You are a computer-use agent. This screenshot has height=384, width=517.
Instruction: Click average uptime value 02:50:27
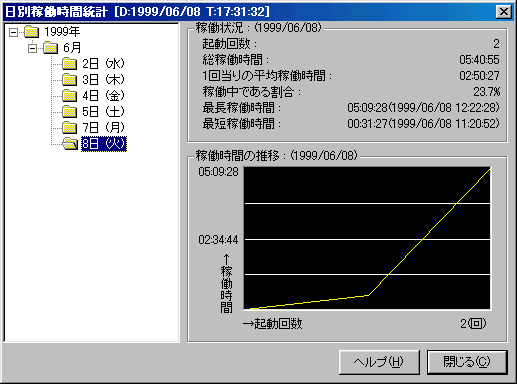pos(479,76)
